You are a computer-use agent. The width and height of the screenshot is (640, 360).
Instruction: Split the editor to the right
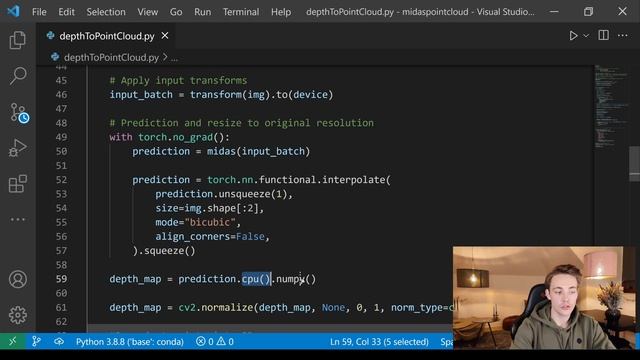point(603,36)
